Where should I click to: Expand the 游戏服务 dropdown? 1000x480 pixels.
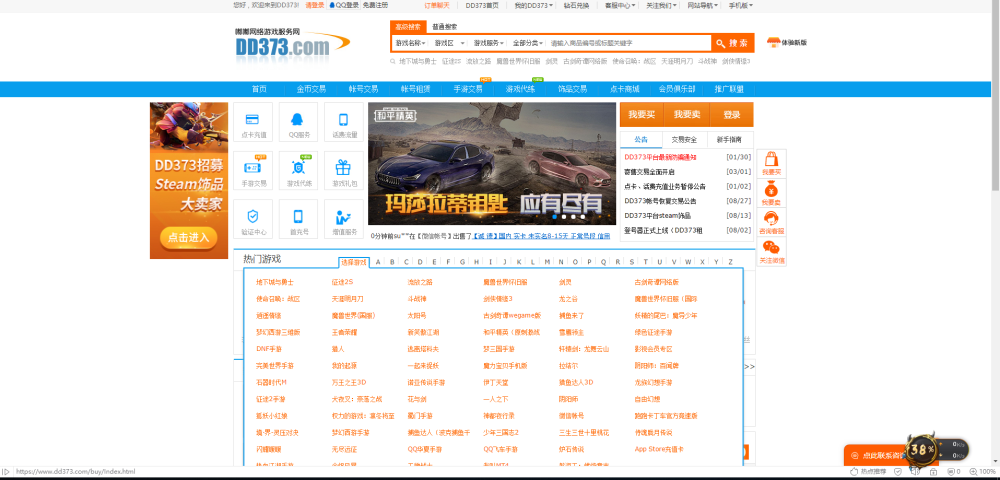click(489, 43)
